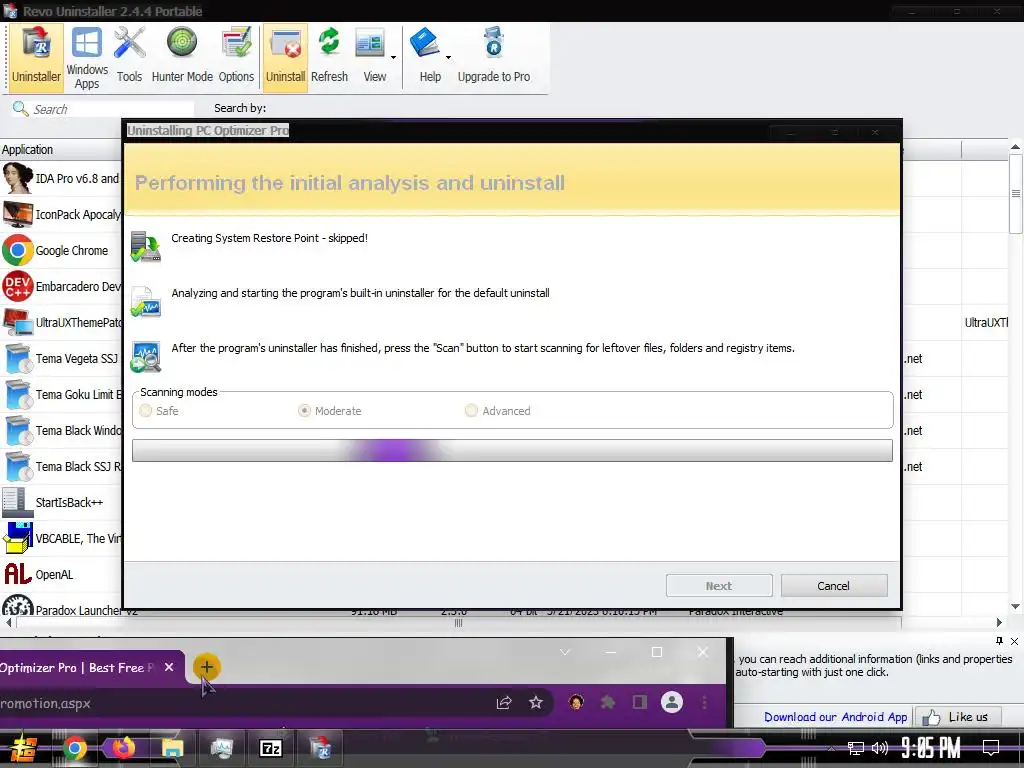The image size is (1024, 768).
Task: Bookmark this page with the star icon
Action: pyautogui.click(x=536, y=703)
